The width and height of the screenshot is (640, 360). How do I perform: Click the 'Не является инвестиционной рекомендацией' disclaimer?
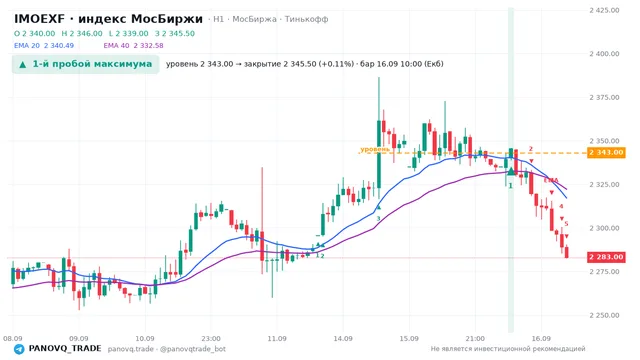tap(508, 349)
